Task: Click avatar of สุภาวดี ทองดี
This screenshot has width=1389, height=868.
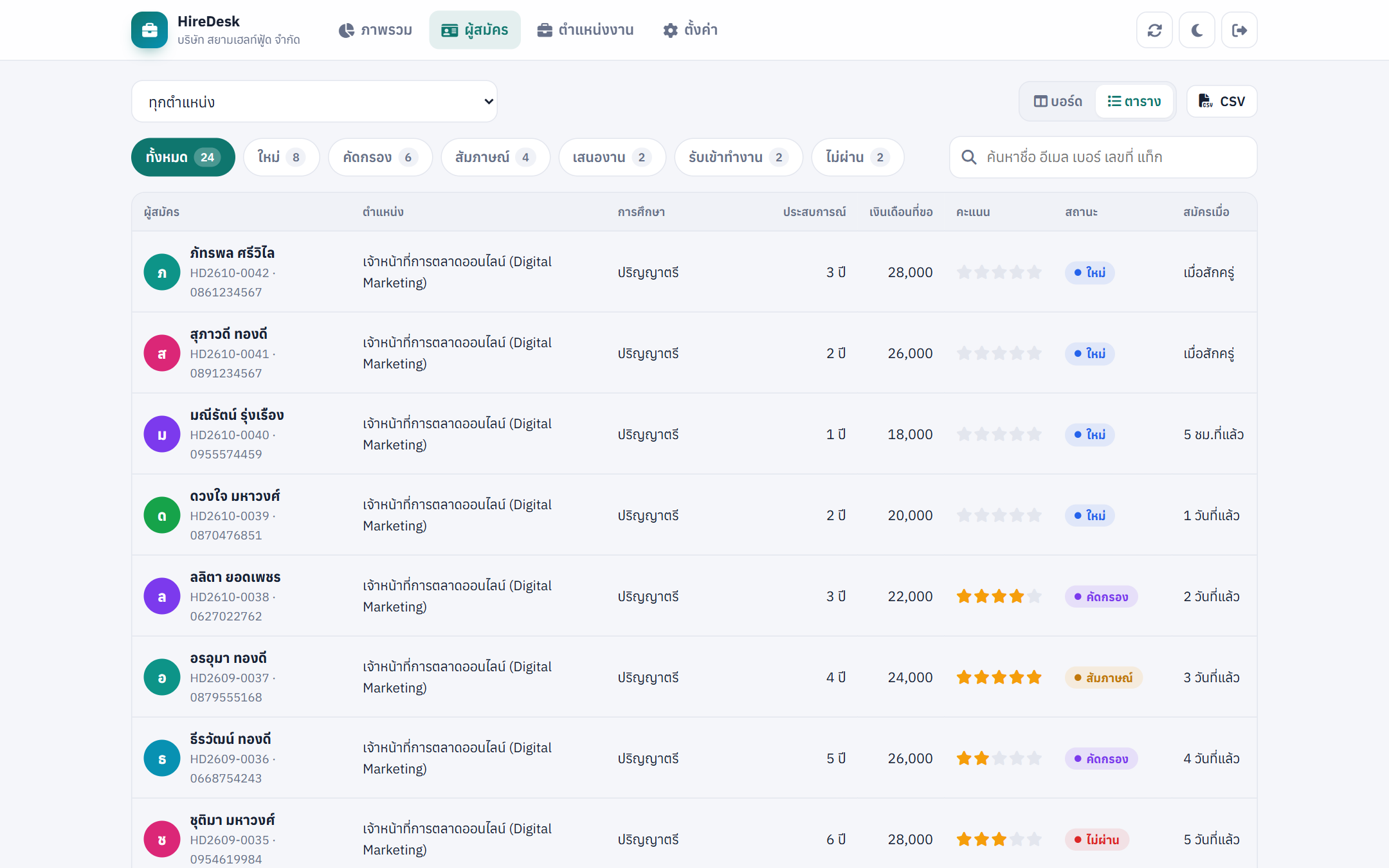Action: (x=161, y=353)
